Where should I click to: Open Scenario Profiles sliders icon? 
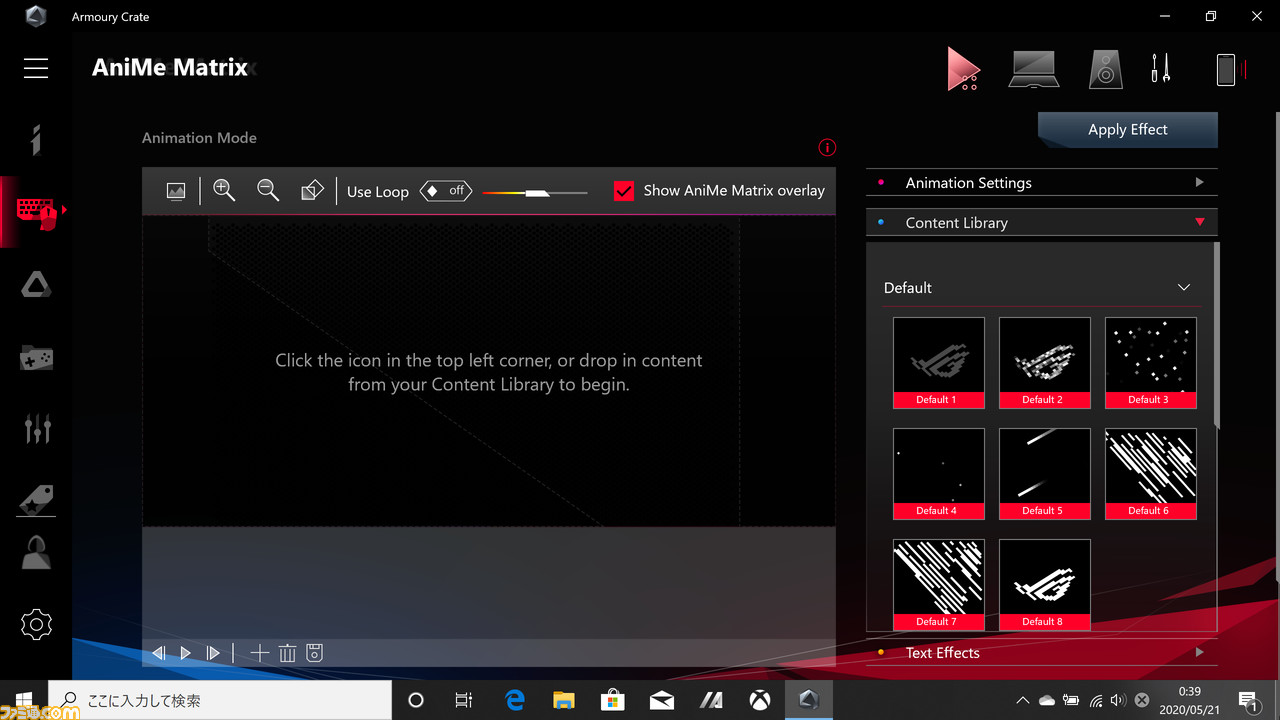tap(36, 428)
